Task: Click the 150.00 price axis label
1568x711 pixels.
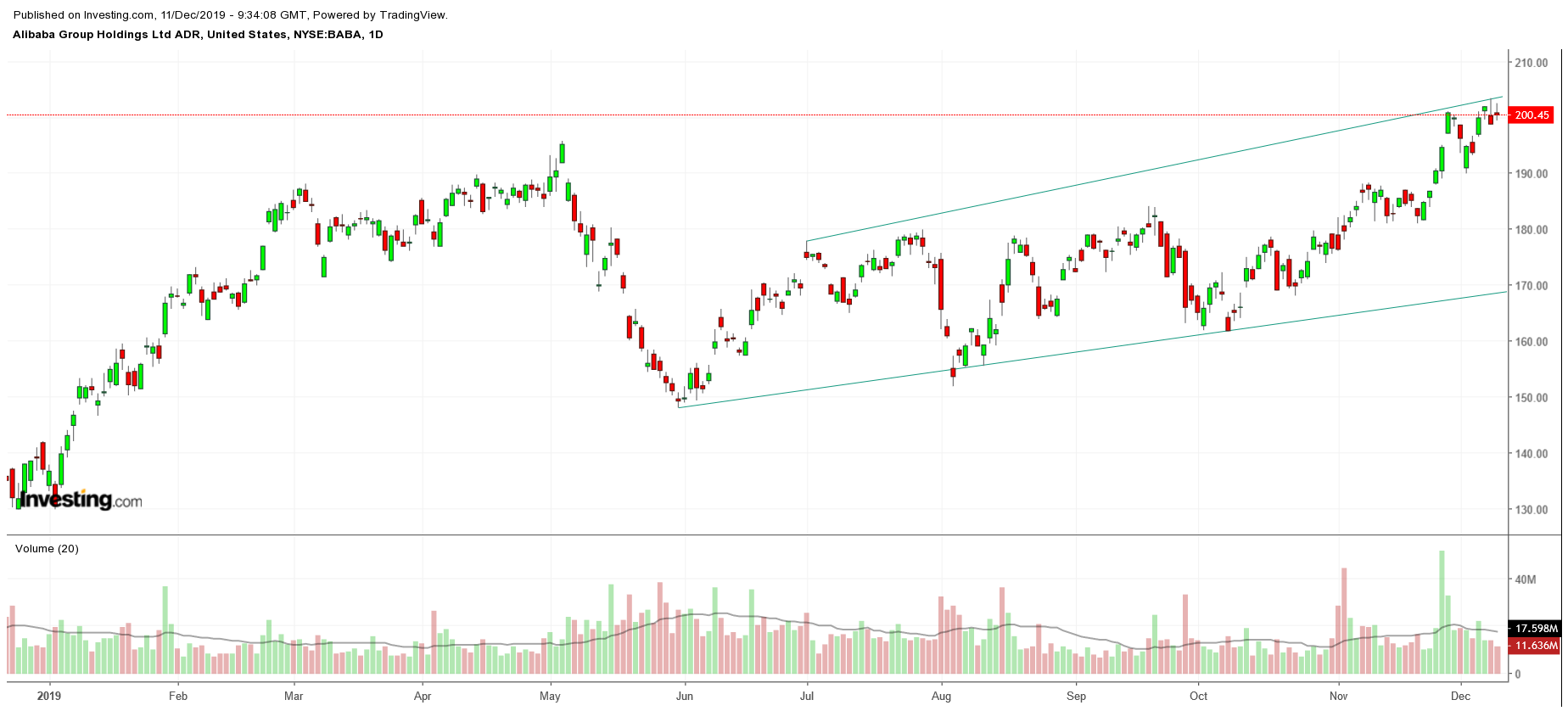Action: click(x=1532, y=398)
